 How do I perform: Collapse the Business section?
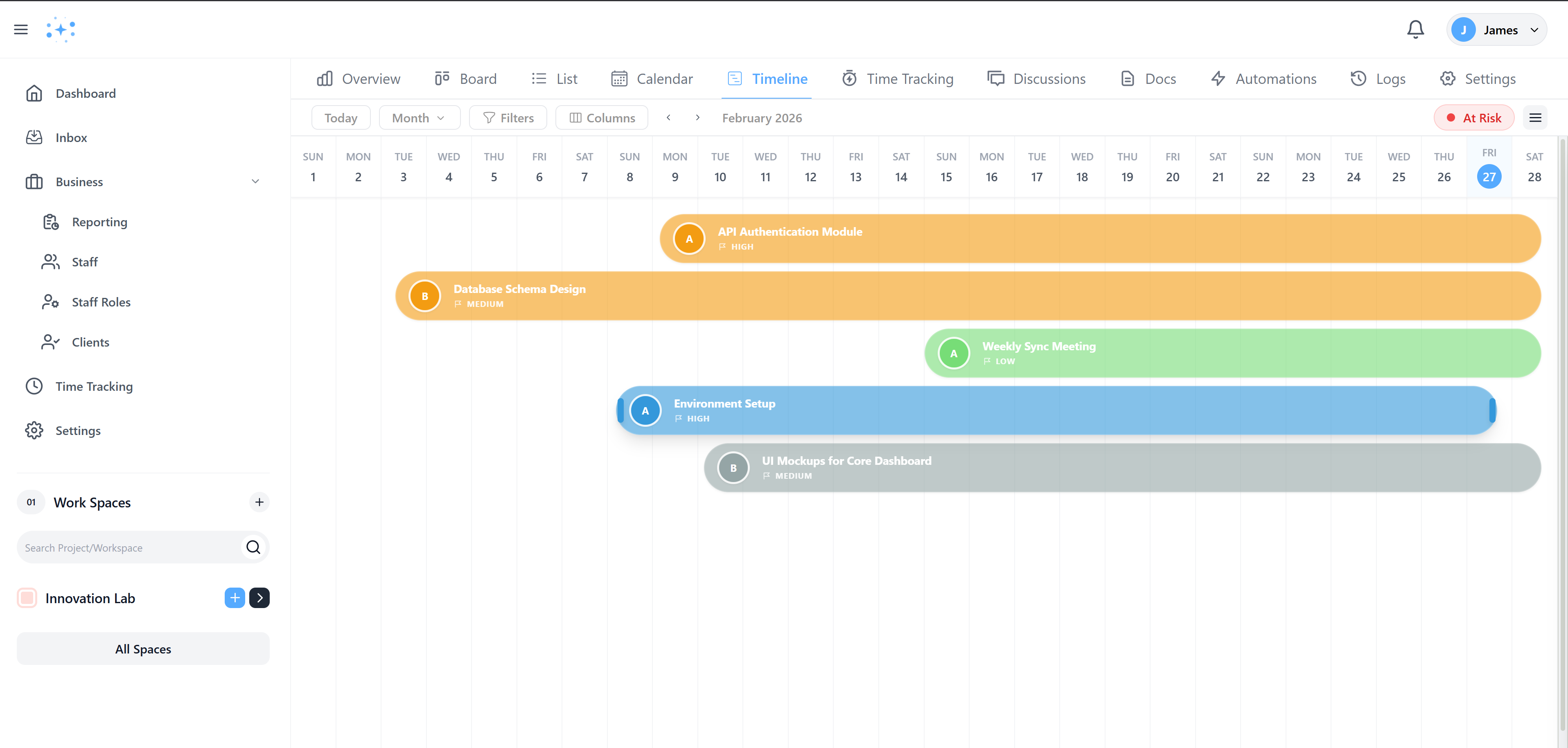[255, 181]
